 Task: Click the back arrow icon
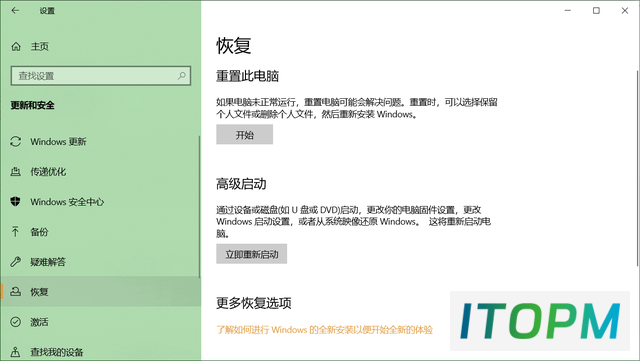15,11
